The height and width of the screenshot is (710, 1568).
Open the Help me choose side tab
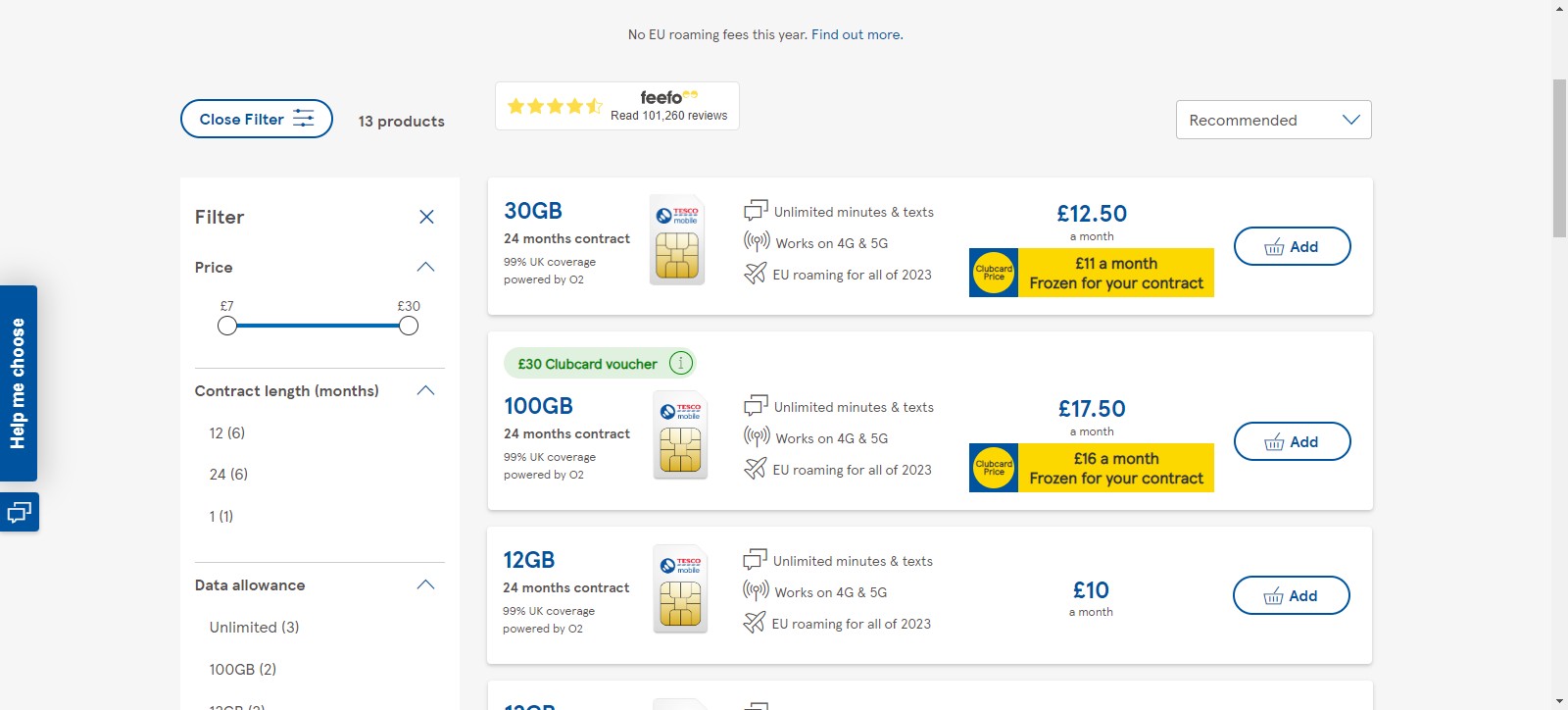(18, 383)
